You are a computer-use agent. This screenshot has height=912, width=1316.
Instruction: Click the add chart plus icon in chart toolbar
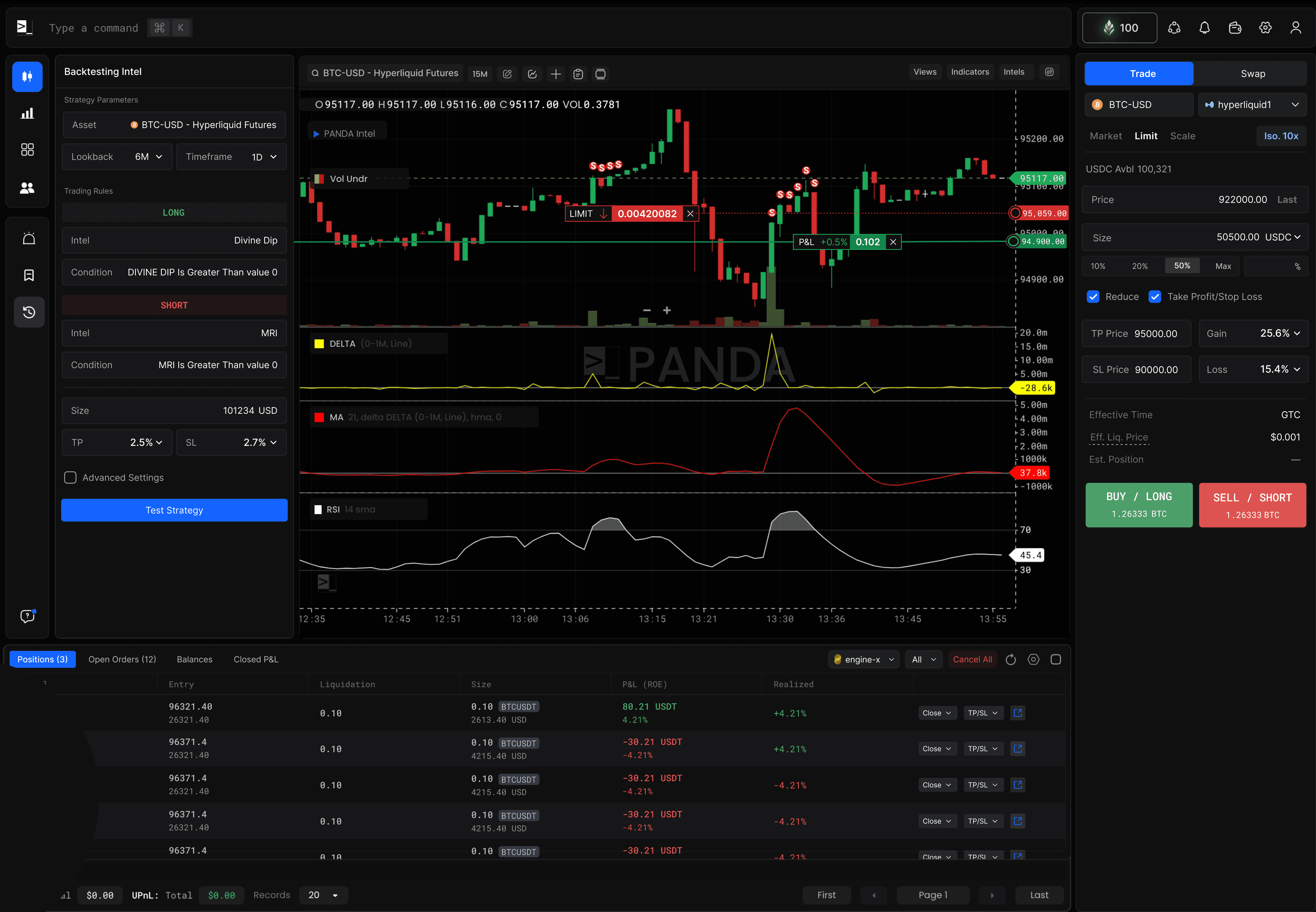pos(555,74)
